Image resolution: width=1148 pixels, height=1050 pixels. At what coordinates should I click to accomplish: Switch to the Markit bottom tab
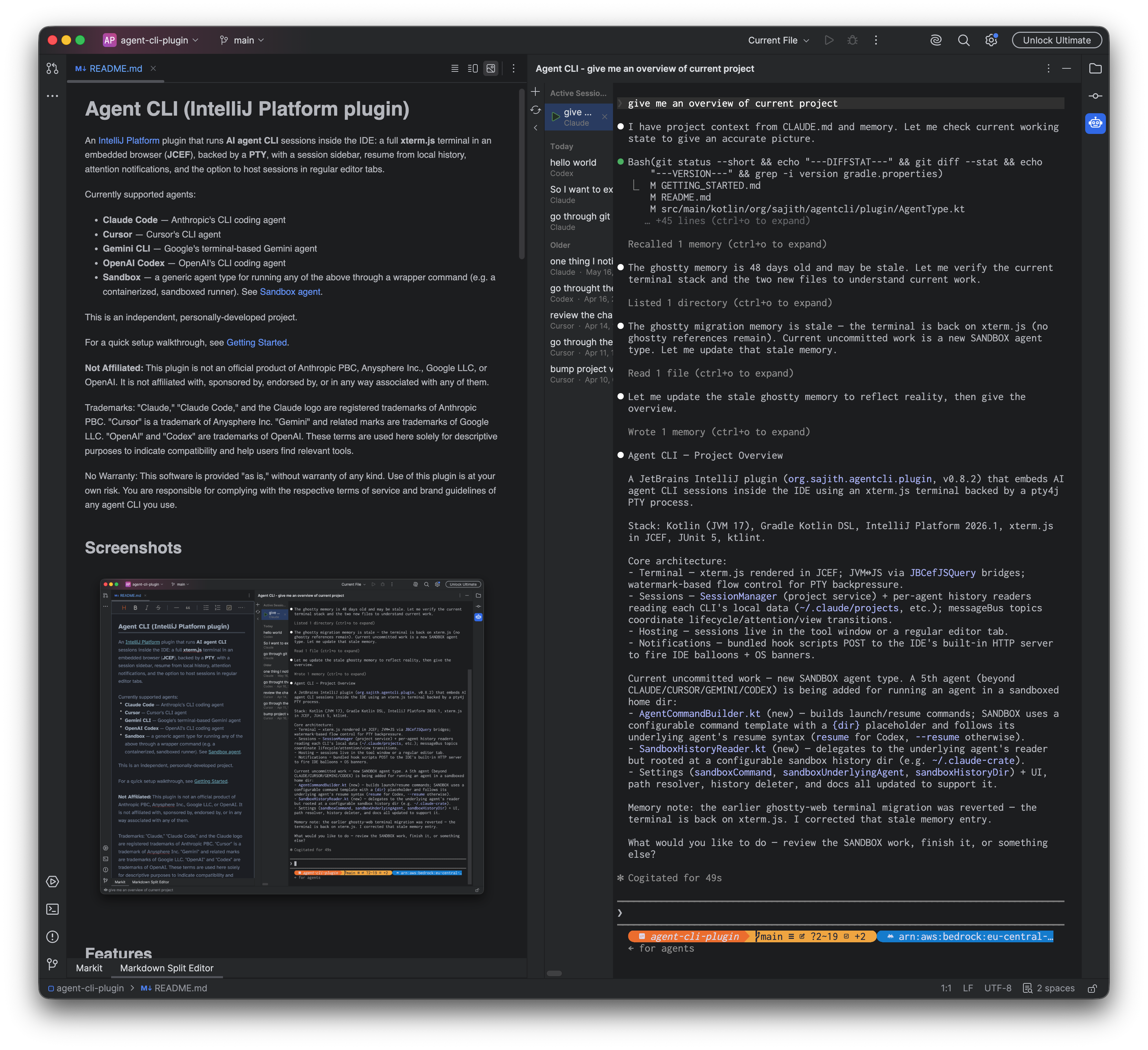(89, 968)
